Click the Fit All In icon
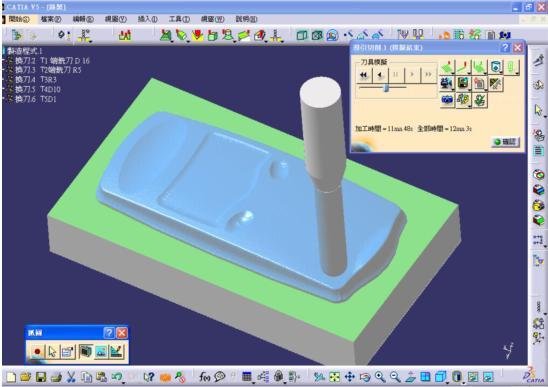The image size is (548, 387). tap(334, 377)
